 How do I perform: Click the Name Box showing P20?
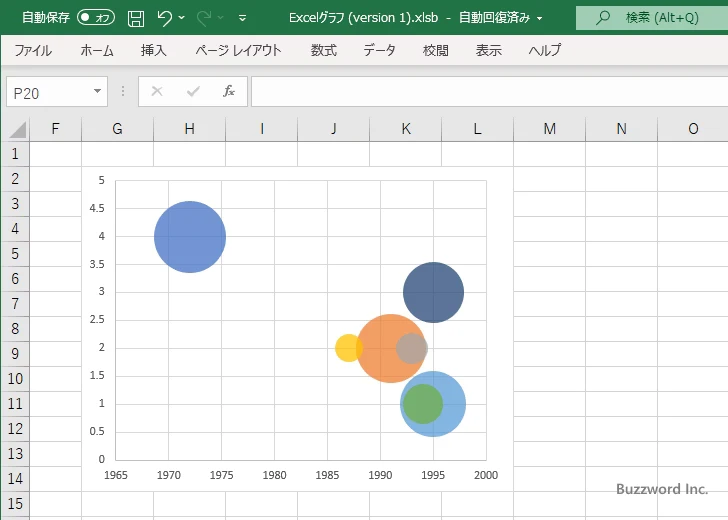coord(50,92)
